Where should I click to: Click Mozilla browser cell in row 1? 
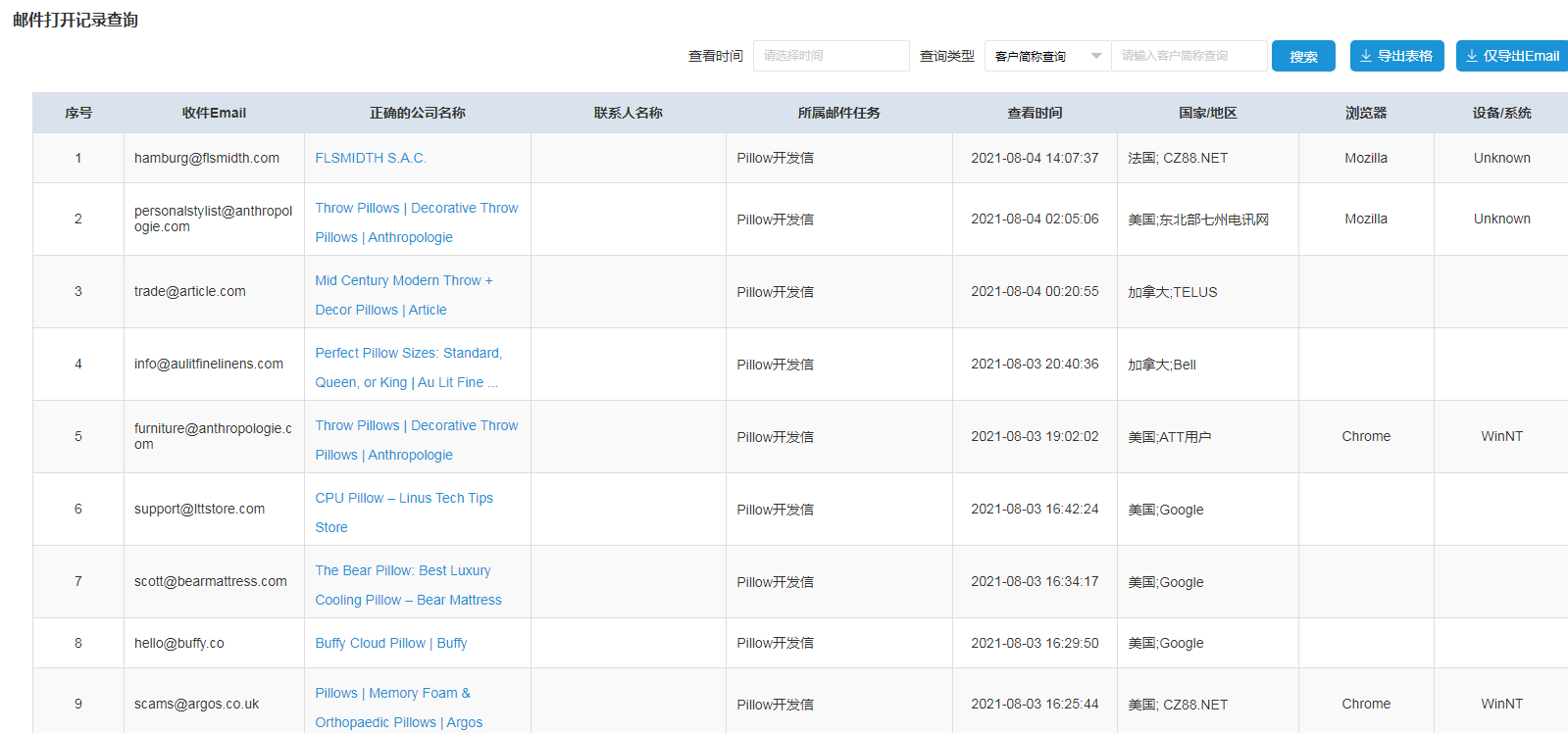(x=1366, y=158)
